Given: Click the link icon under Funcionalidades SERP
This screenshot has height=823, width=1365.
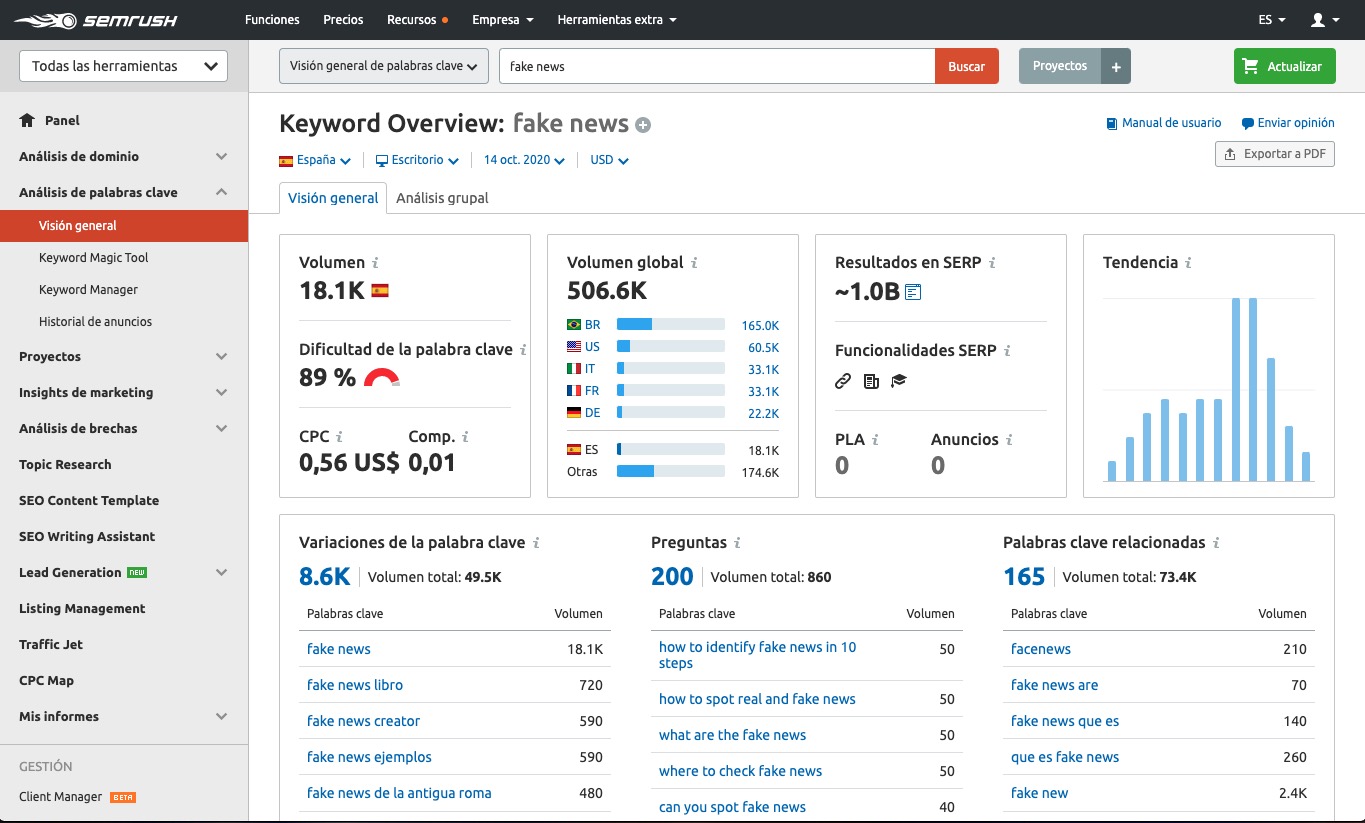Looking at the screenshot, I should pos(843,381).
